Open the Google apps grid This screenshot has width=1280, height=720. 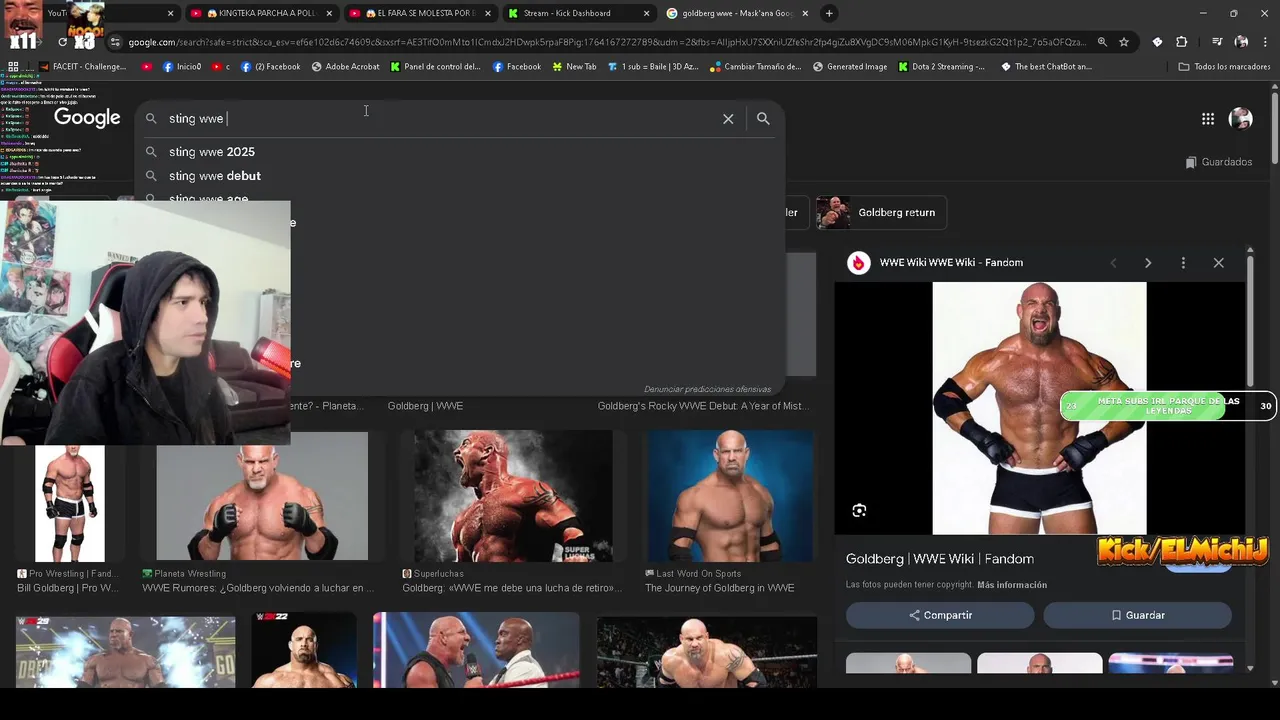1208,118
